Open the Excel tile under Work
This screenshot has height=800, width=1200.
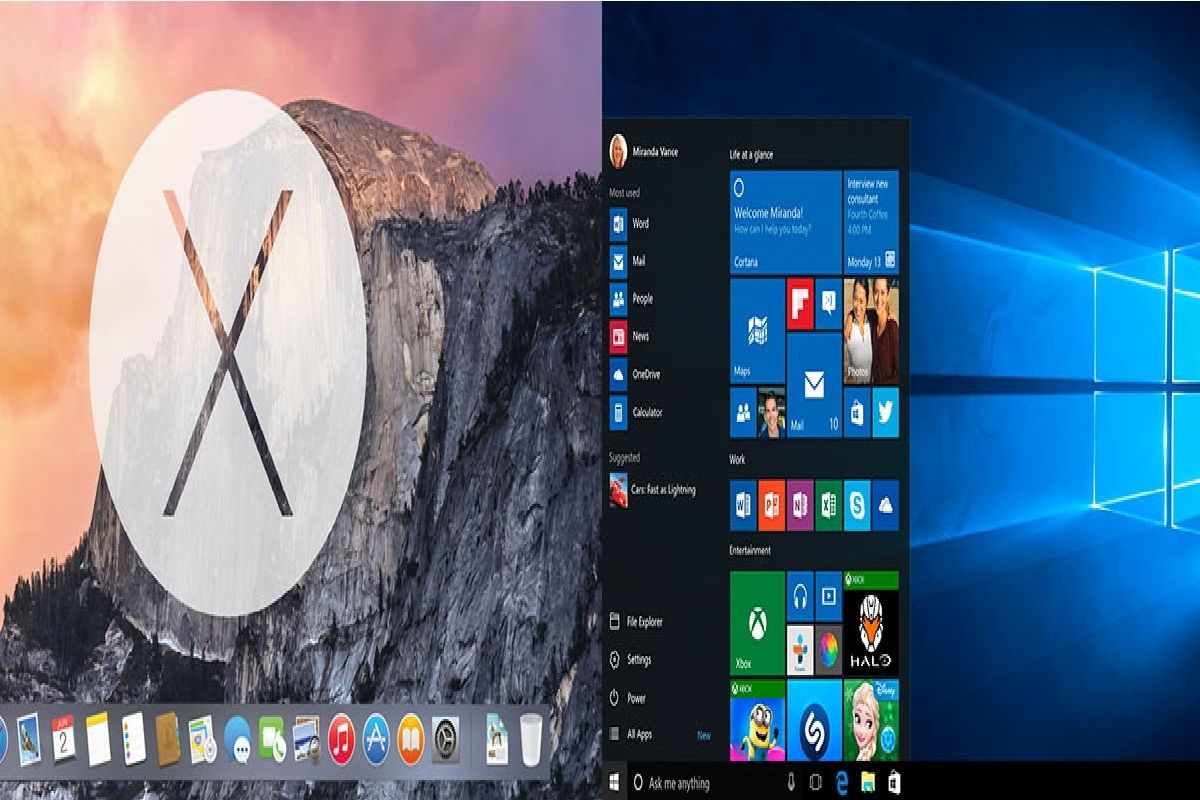pyautogui.click(x=828, y=505)
